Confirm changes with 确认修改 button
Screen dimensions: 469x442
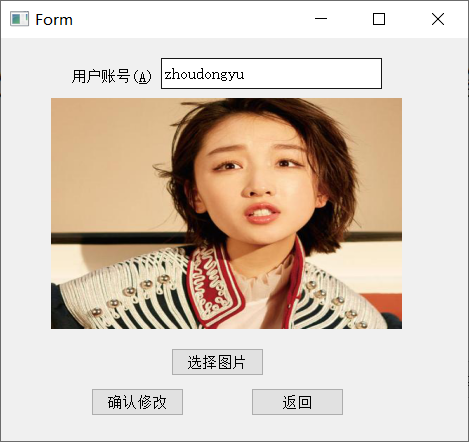(x=137, y=402)
